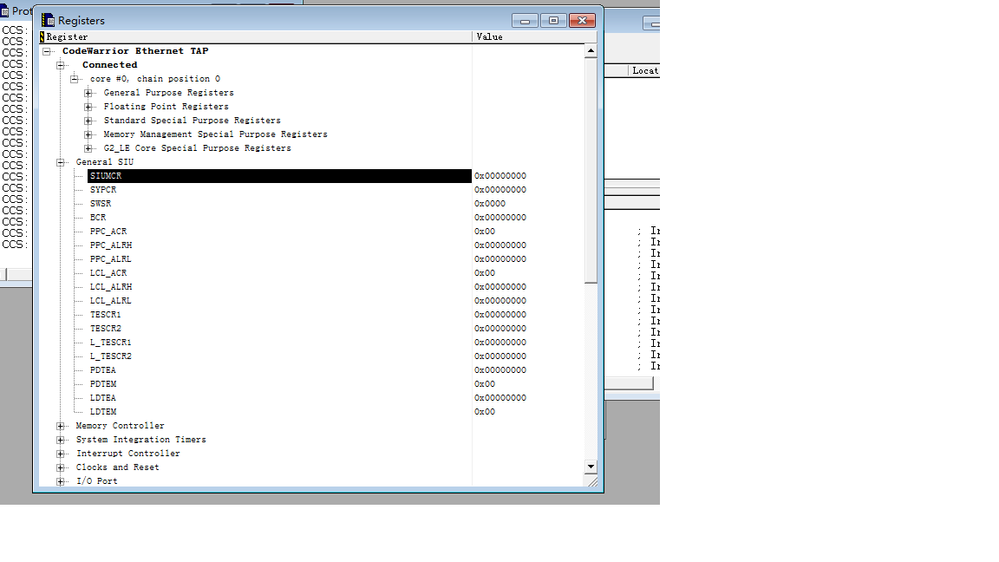Maximize the Registers window
This screenshot has height=562, width=999.
tap(554, 21)
